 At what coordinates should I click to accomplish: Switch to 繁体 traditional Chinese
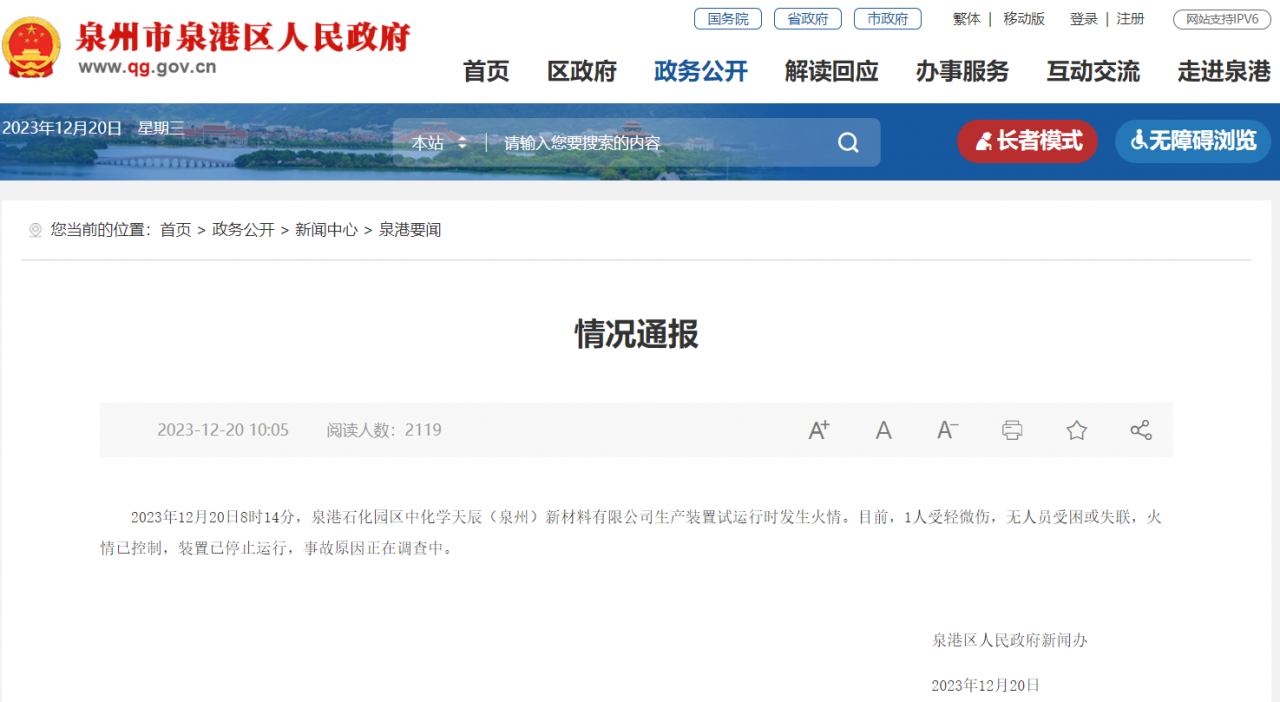[966, 19]
